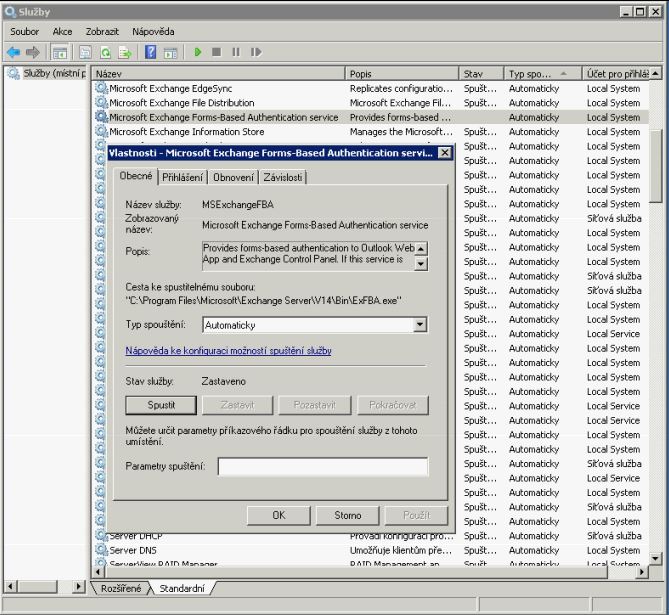Screen dimensions: 669x615
Task: Toggle the console tree pane icon
Action: tap(59, 52)
